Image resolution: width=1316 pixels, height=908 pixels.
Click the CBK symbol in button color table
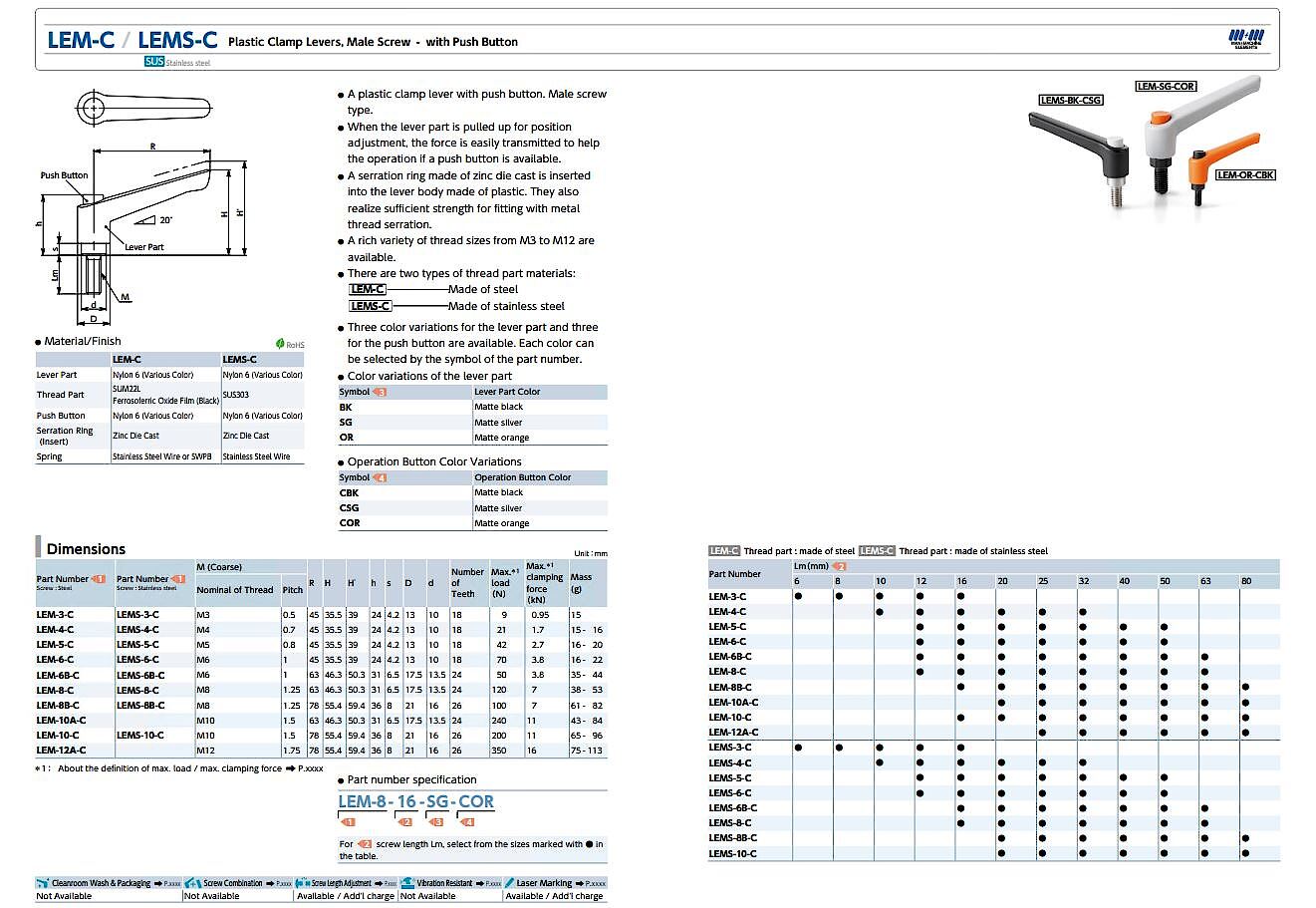349,492
